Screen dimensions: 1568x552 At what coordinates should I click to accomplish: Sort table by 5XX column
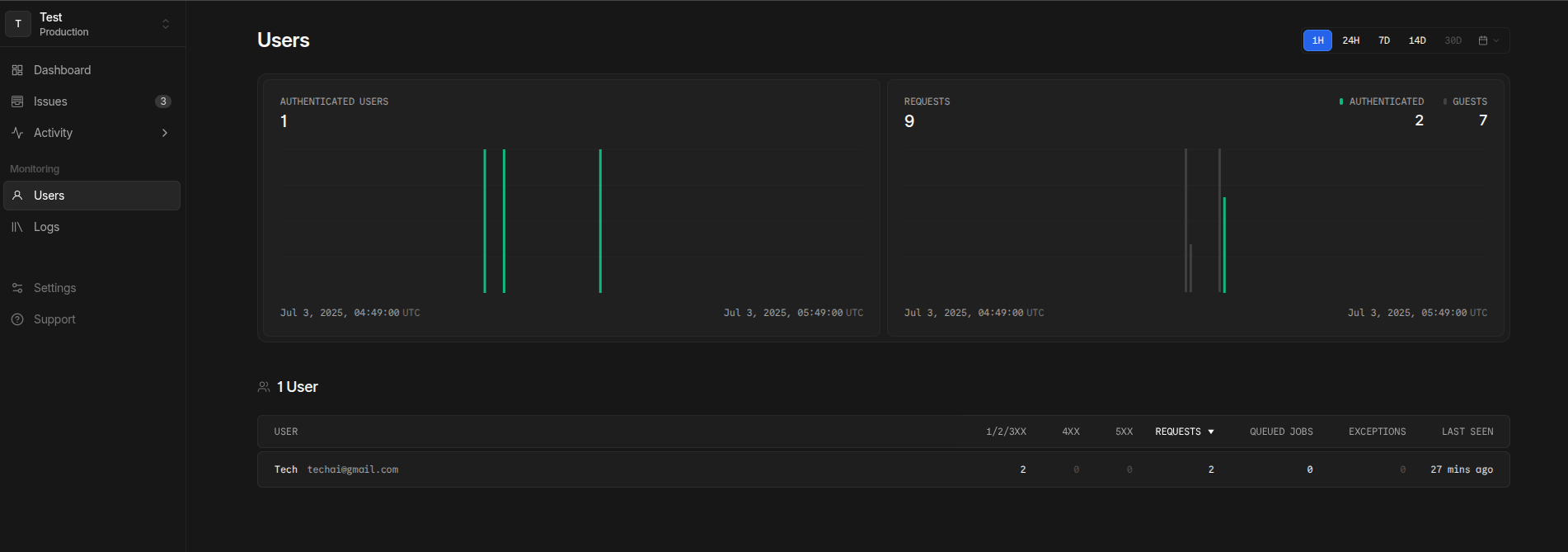pyautogui.click(x=1124, y=432)
